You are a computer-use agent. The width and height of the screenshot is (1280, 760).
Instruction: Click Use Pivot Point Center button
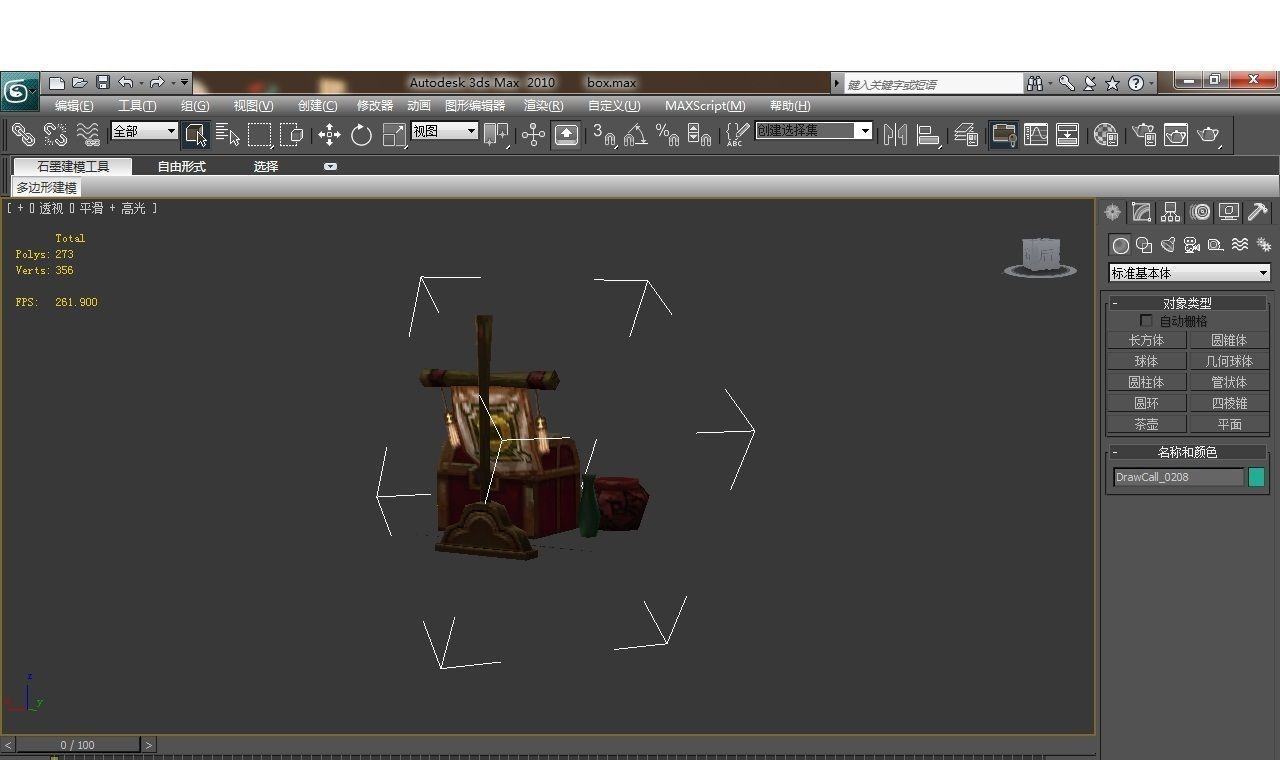tap(496, 134)
